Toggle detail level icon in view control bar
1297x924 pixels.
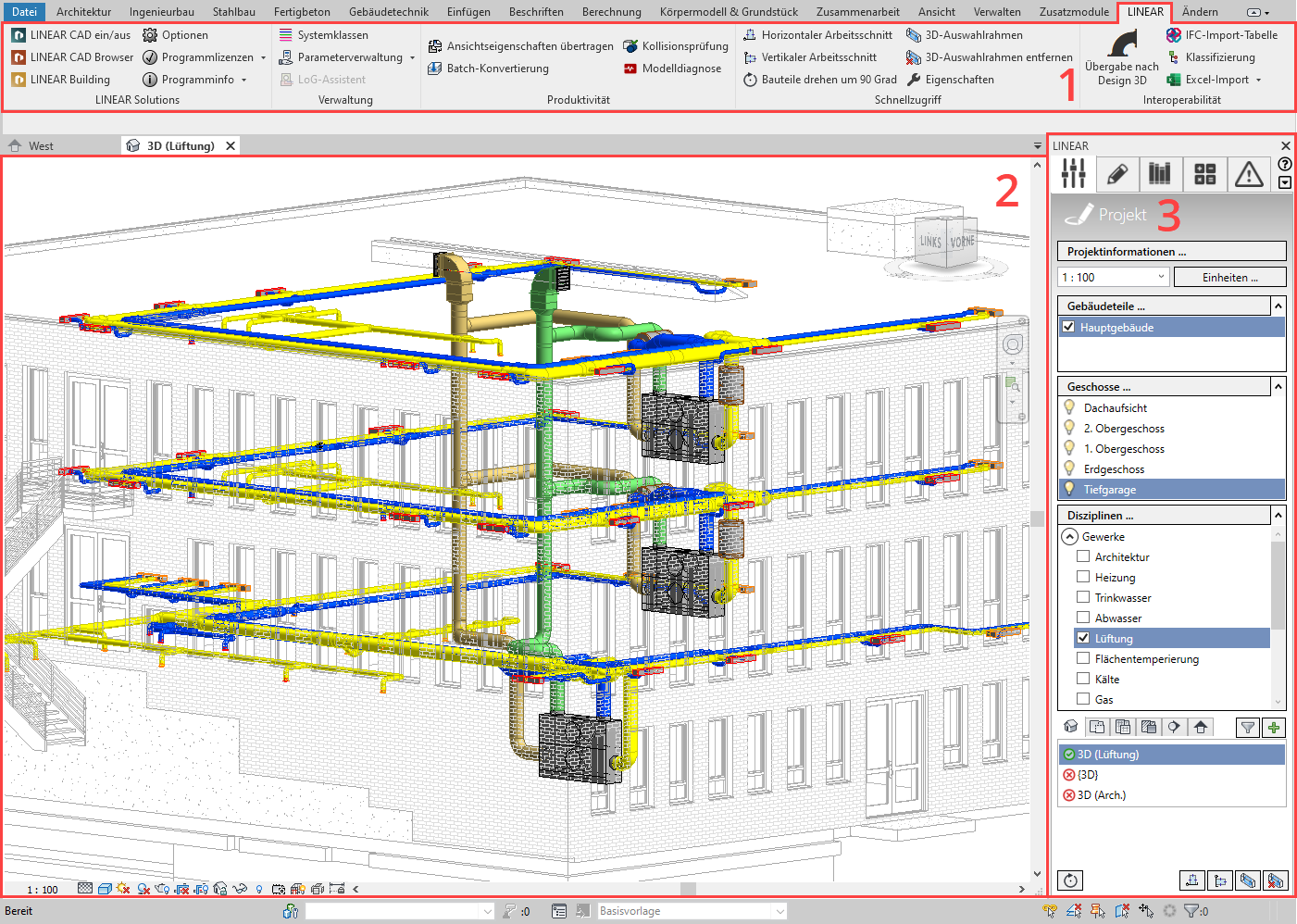pyautogui.click(x=85, y=889)
